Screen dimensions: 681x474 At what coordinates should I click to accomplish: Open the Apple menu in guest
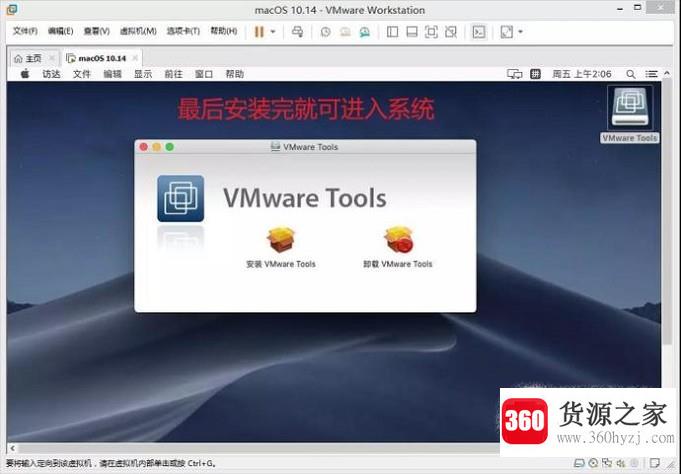pos(25,74)
